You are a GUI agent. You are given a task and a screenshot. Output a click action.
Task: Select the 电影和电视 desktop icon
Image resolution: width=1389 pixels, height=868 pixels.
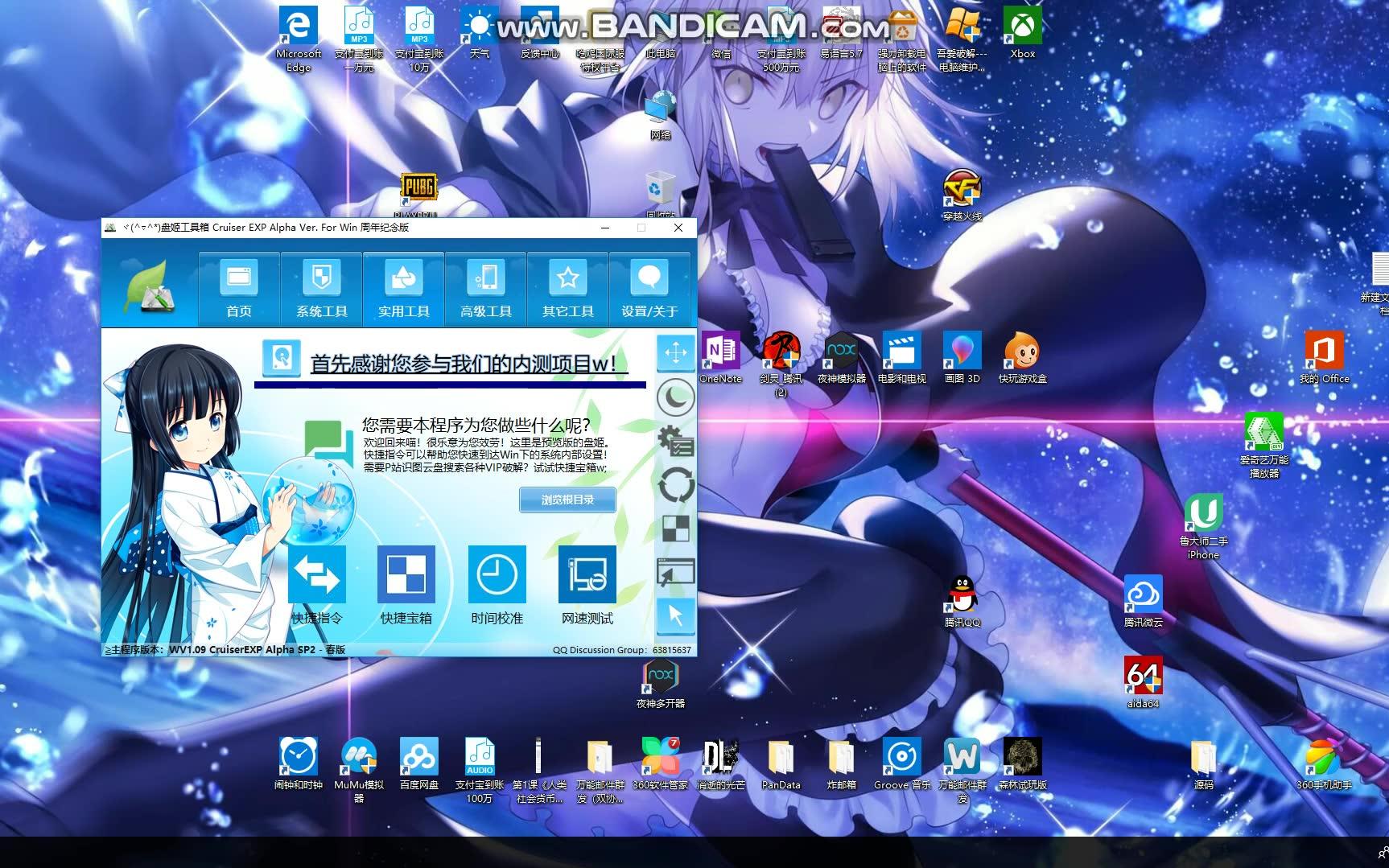point(902,358)
